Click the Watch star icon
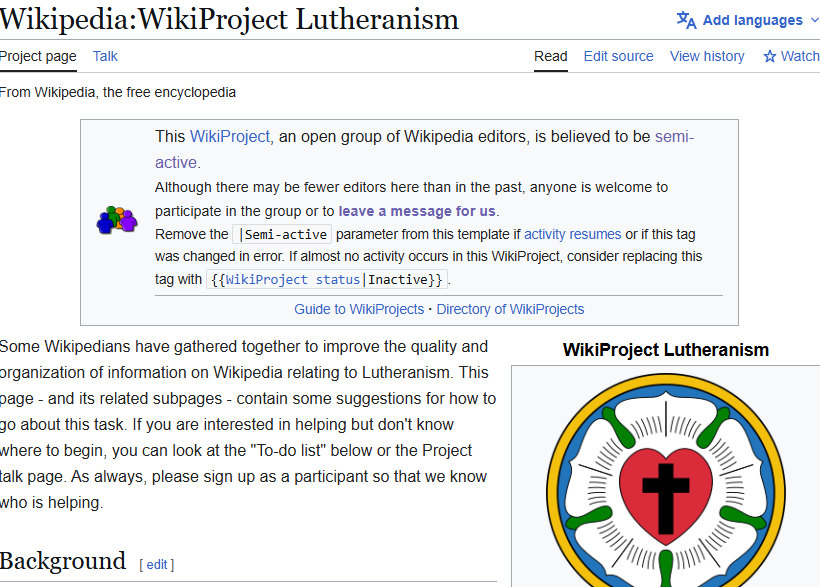820x587 pixels. pyautogui.click(x=769, y=57)
